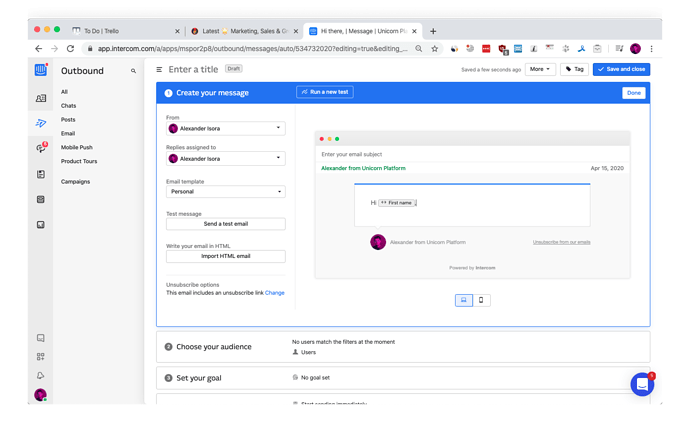
Task: Select the desktop preview icon
Action: pos(463,300)
